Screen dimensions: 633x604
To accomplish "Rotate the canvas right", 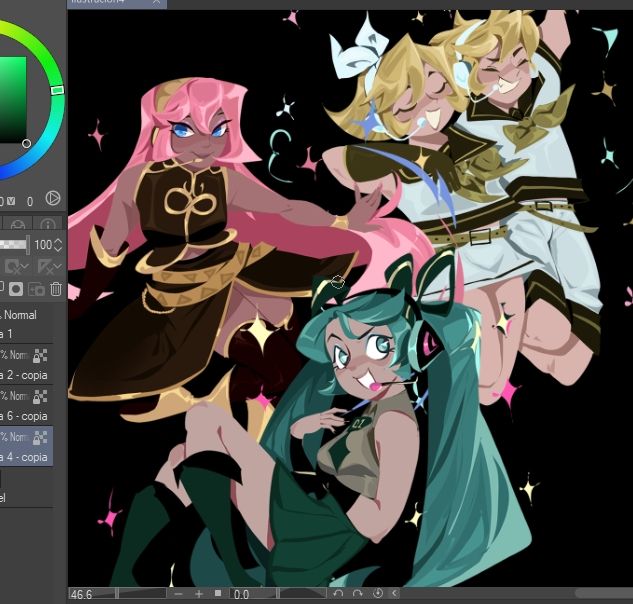I will pos(358,593).
